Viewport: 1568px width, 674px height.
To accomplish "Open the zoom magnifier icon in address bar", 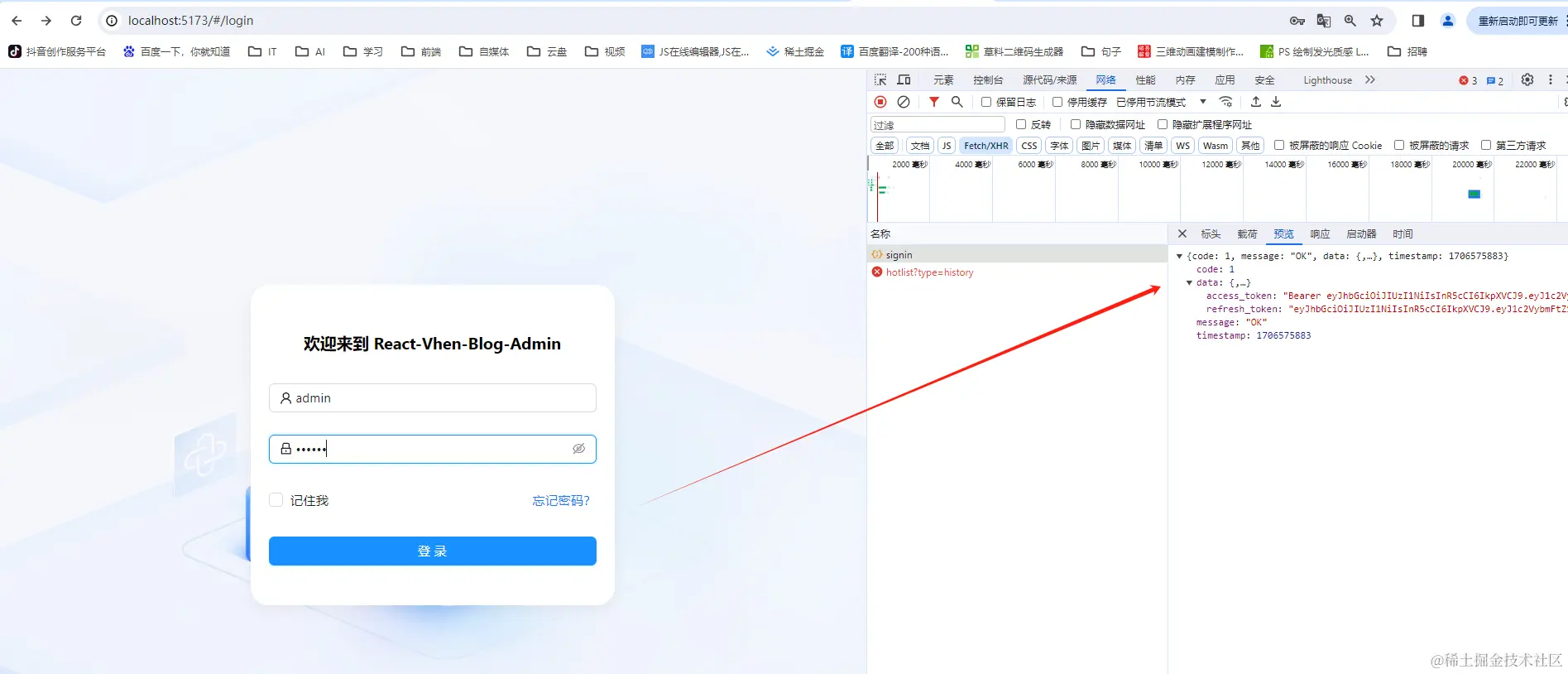I will click(x=1350, y=21).
